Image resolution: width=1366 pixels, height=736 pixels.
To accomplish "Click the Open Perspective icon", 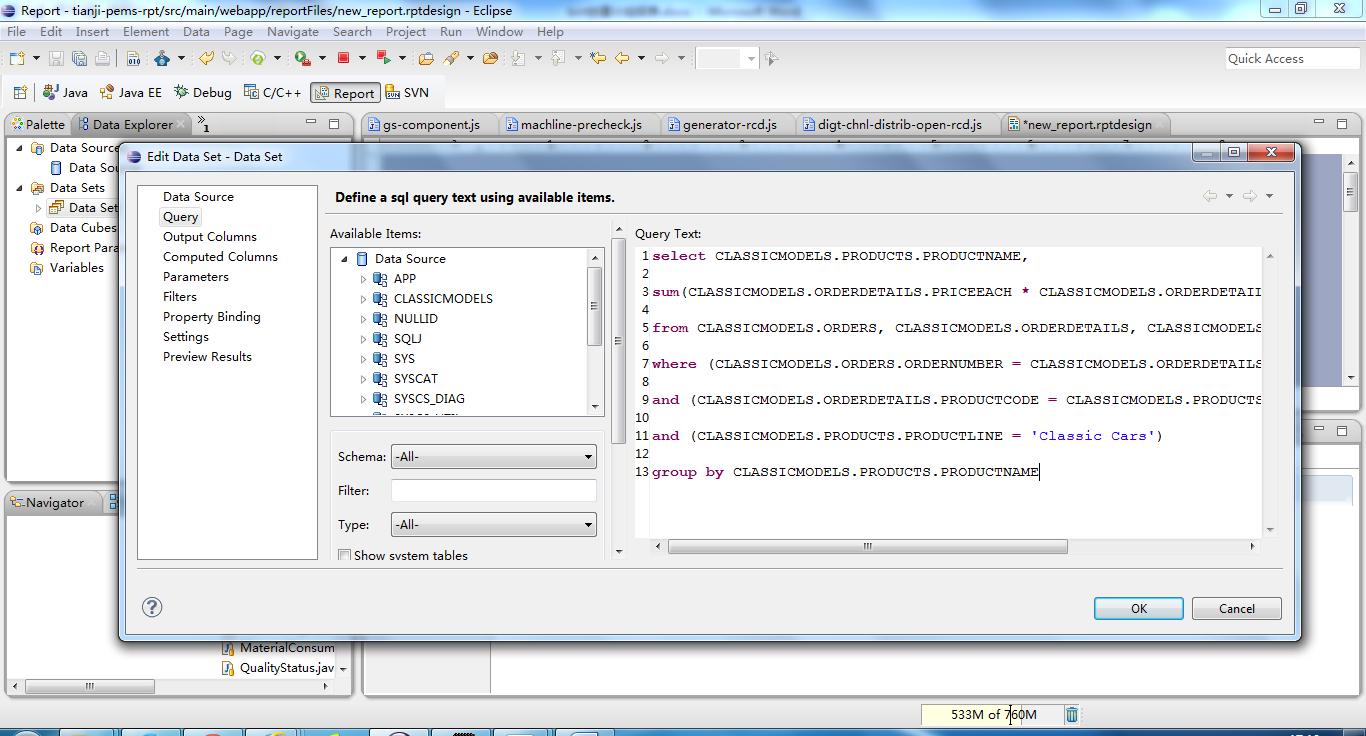I will point(20,92).
